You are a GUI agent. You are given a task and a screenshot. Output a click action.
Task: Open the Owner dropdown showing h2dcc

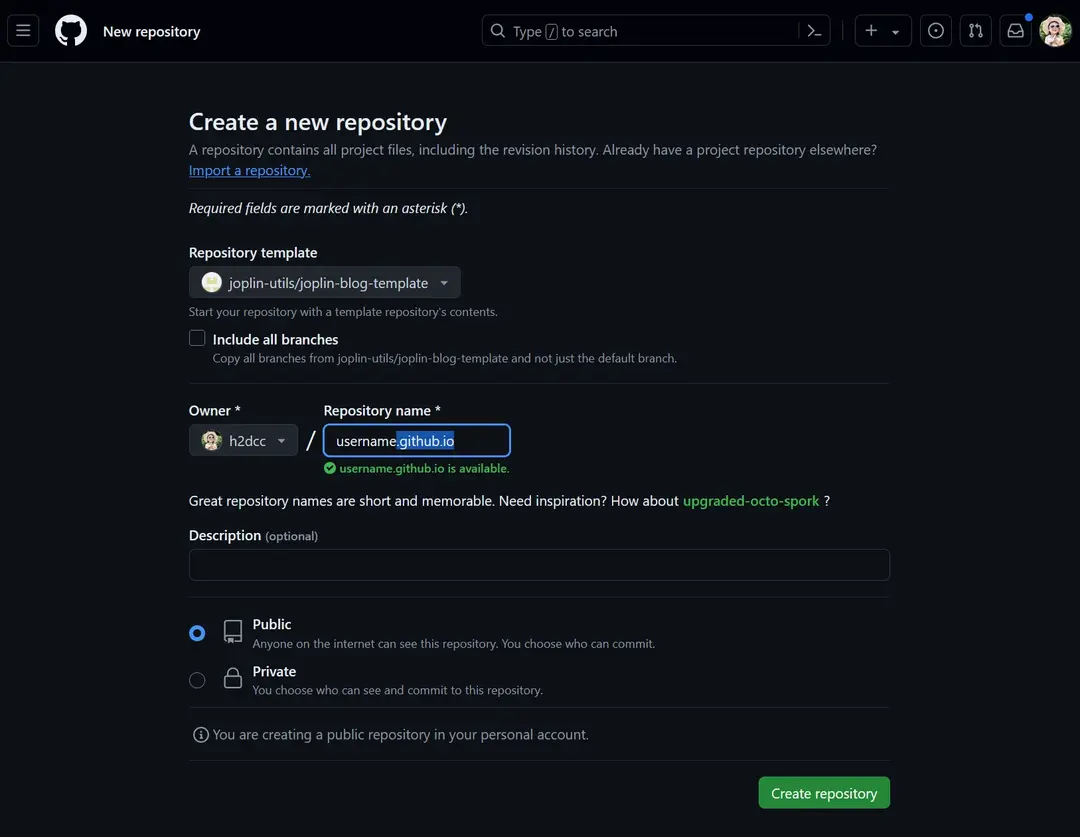(x=243, y=440)
